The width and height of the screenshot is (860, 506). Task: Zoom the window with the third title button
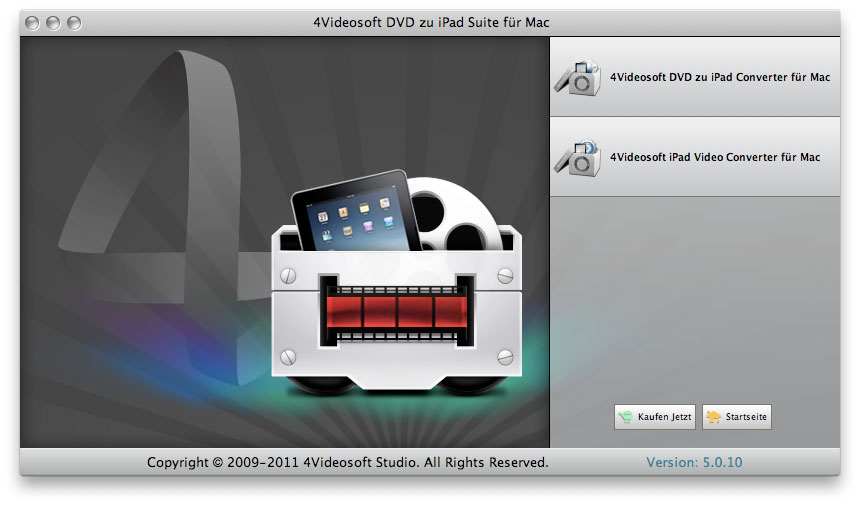tap(74, 22)
